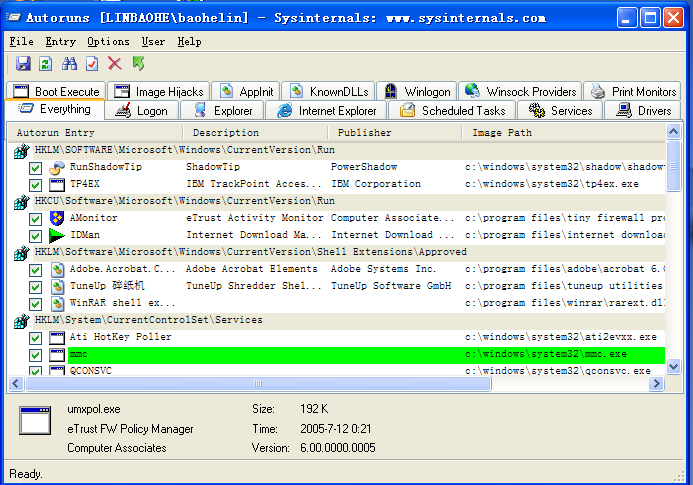Click the registry icon beside HKLM Run key
Image resolution: width=693 pixels, height=485 pixels.
[21, 151]
